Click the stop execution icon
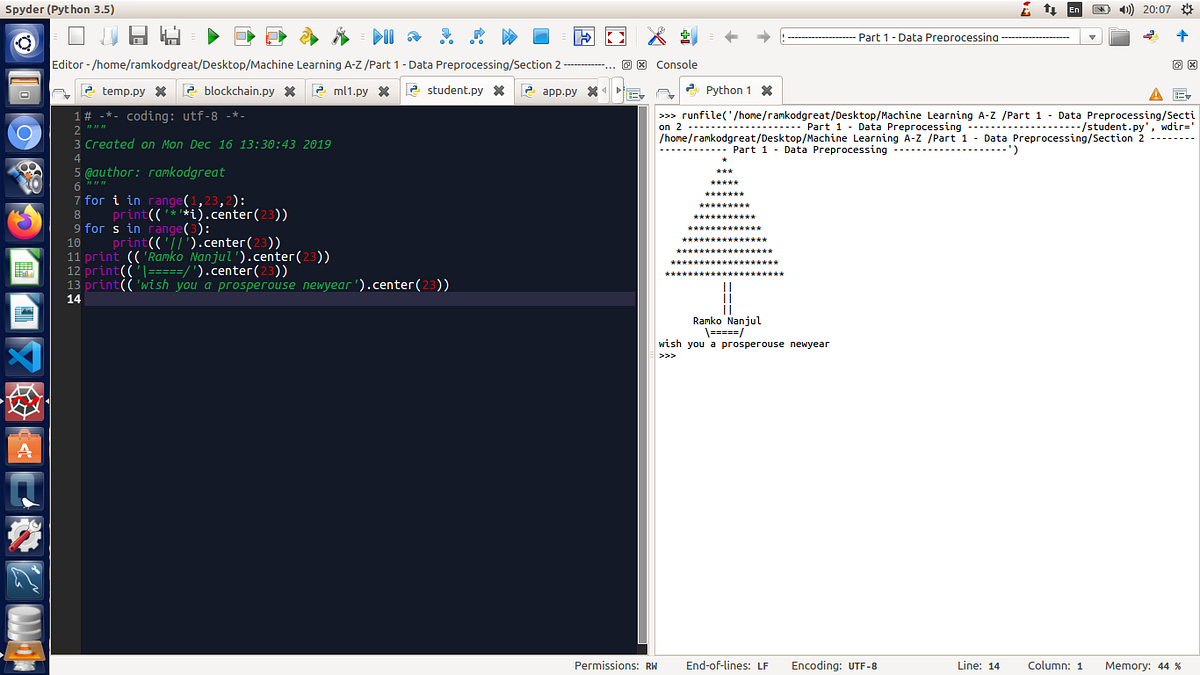 [542, 36]
